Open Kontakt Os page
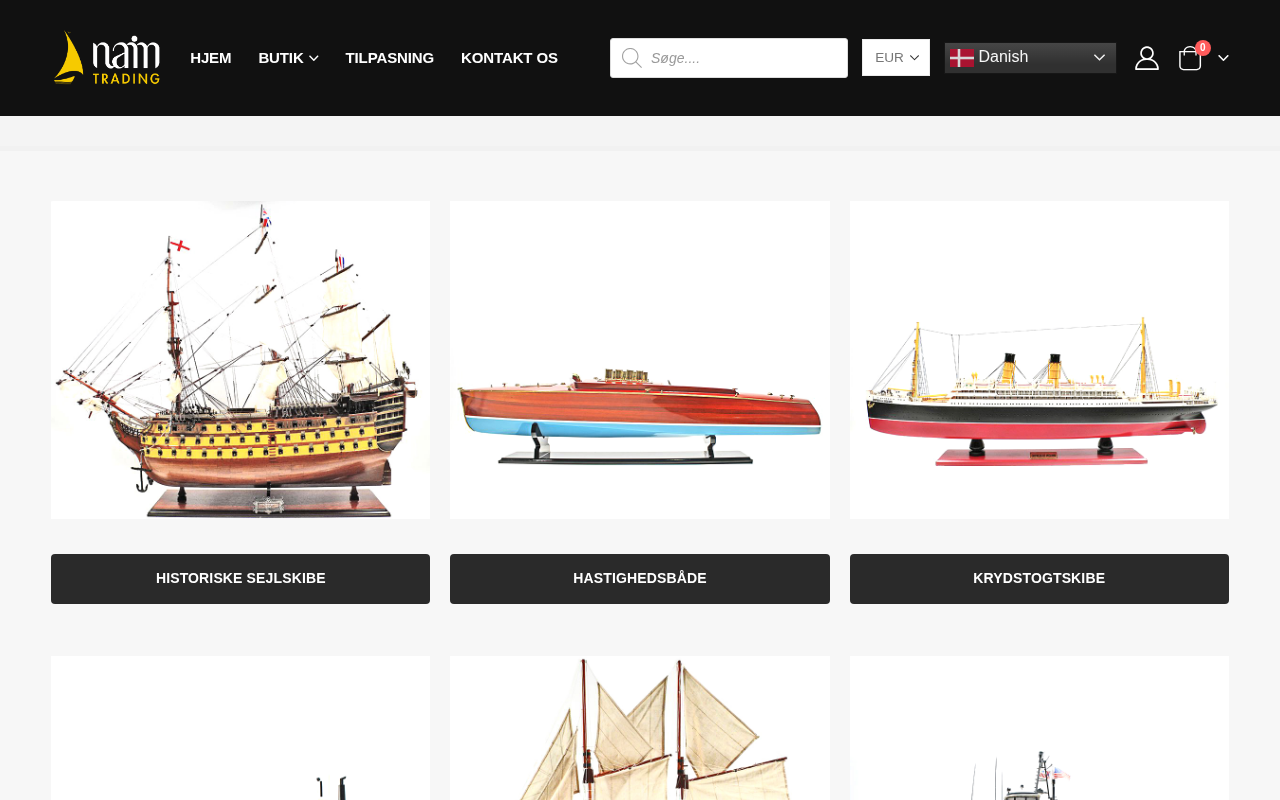 [x=509, y=58]
